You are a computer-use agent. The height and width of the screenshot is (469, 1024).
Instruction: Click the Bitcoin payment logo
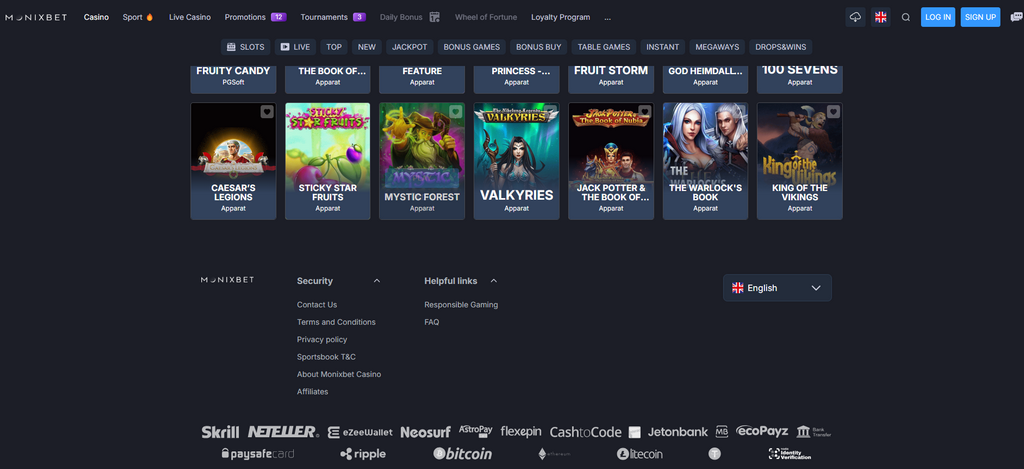pyautogui.click(x=462, y=454)
